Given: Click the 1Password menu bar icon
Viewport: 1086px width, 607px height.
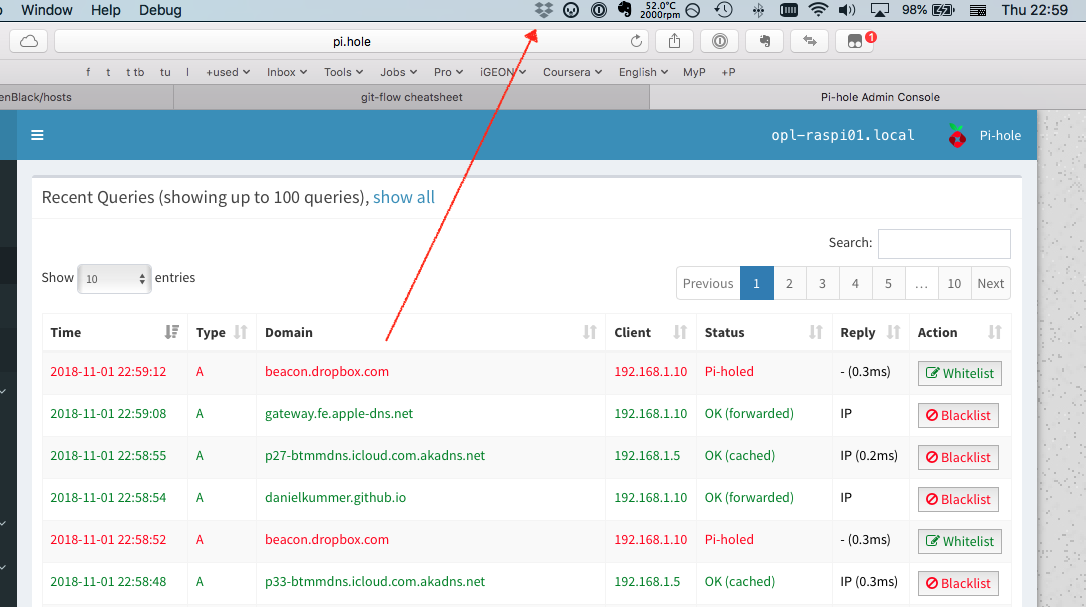Looking at the screenshot, I should (599, 10).
